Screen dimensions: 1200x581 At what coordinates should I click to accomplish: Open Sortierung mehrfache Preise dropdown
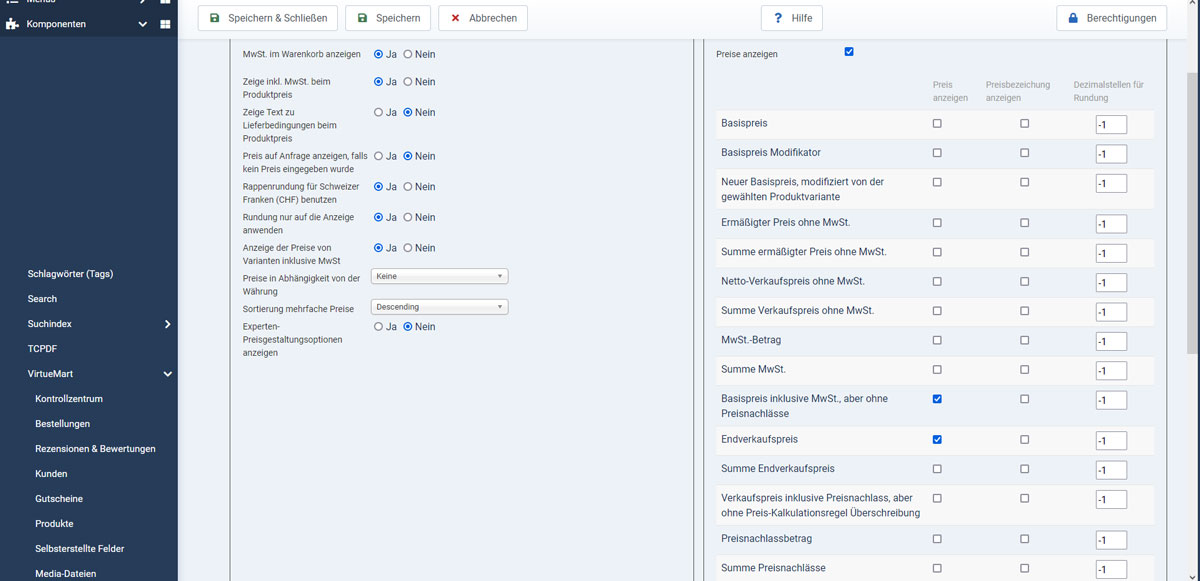click(439, 307)
